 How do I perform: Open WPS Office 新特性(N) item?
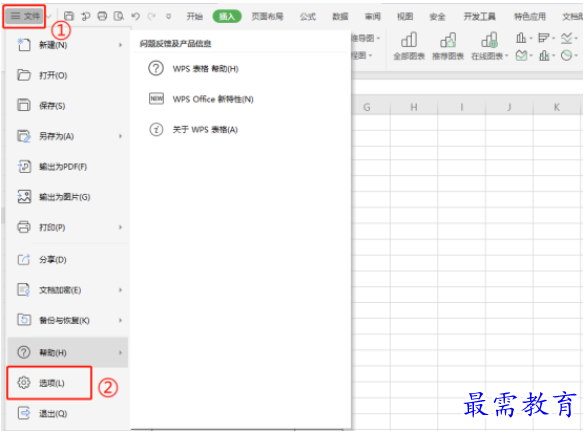[201, 99]
